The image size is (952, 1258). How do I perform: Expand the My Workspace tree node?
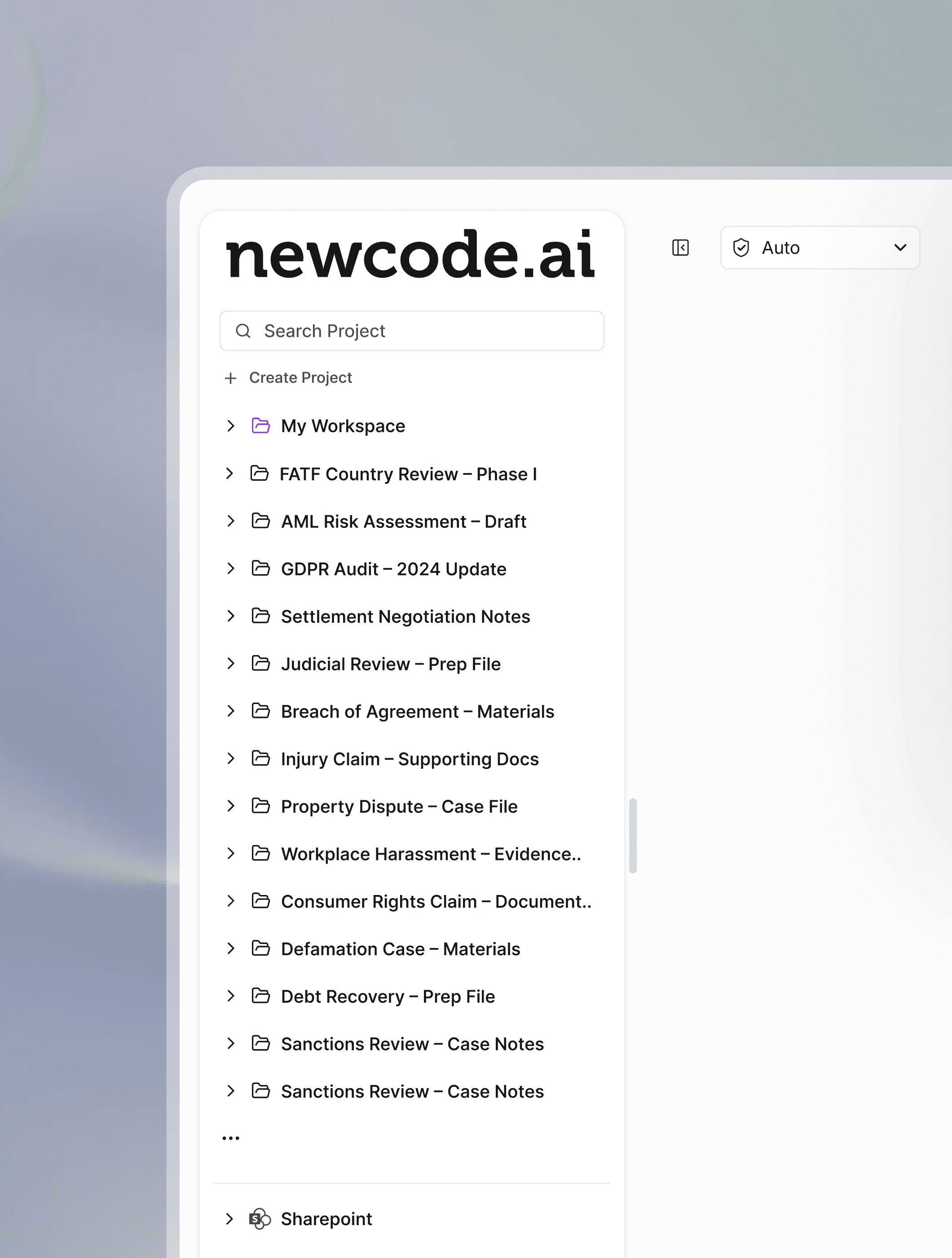(230, 425)
